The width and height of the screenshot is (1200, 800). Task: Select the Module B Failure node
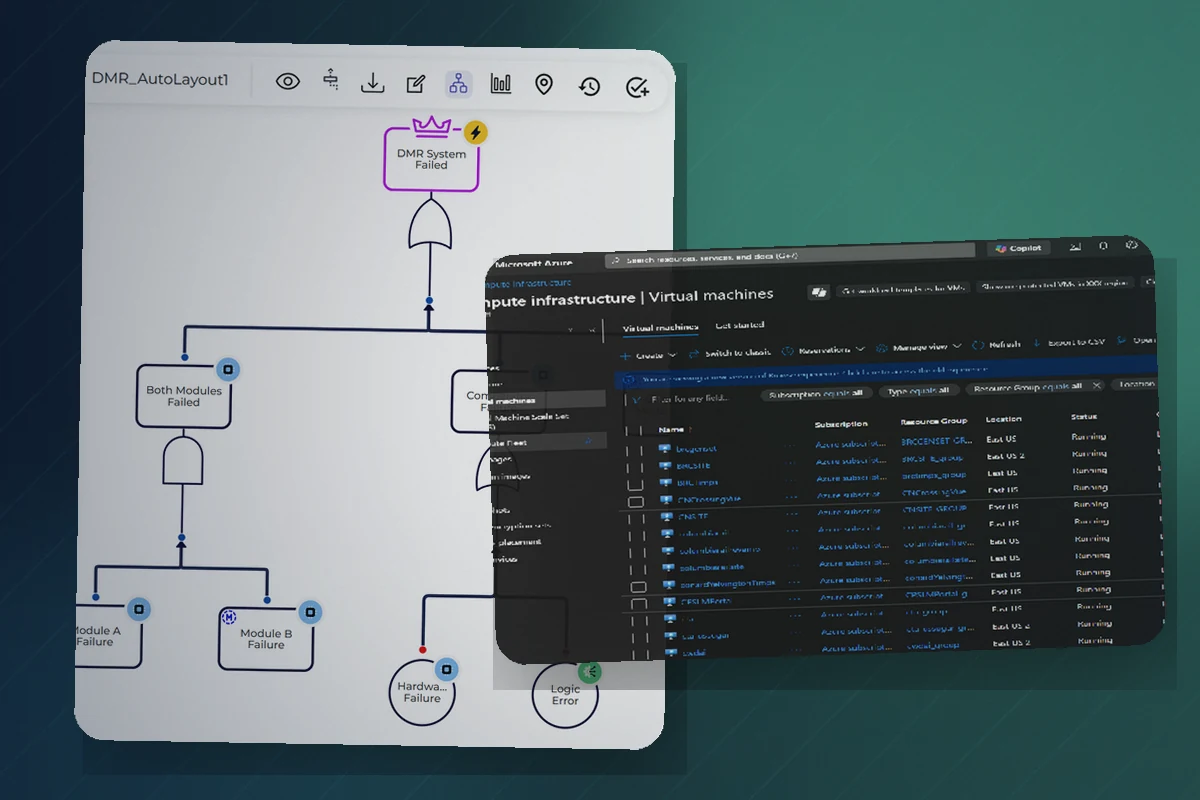(x=266, y=638)
